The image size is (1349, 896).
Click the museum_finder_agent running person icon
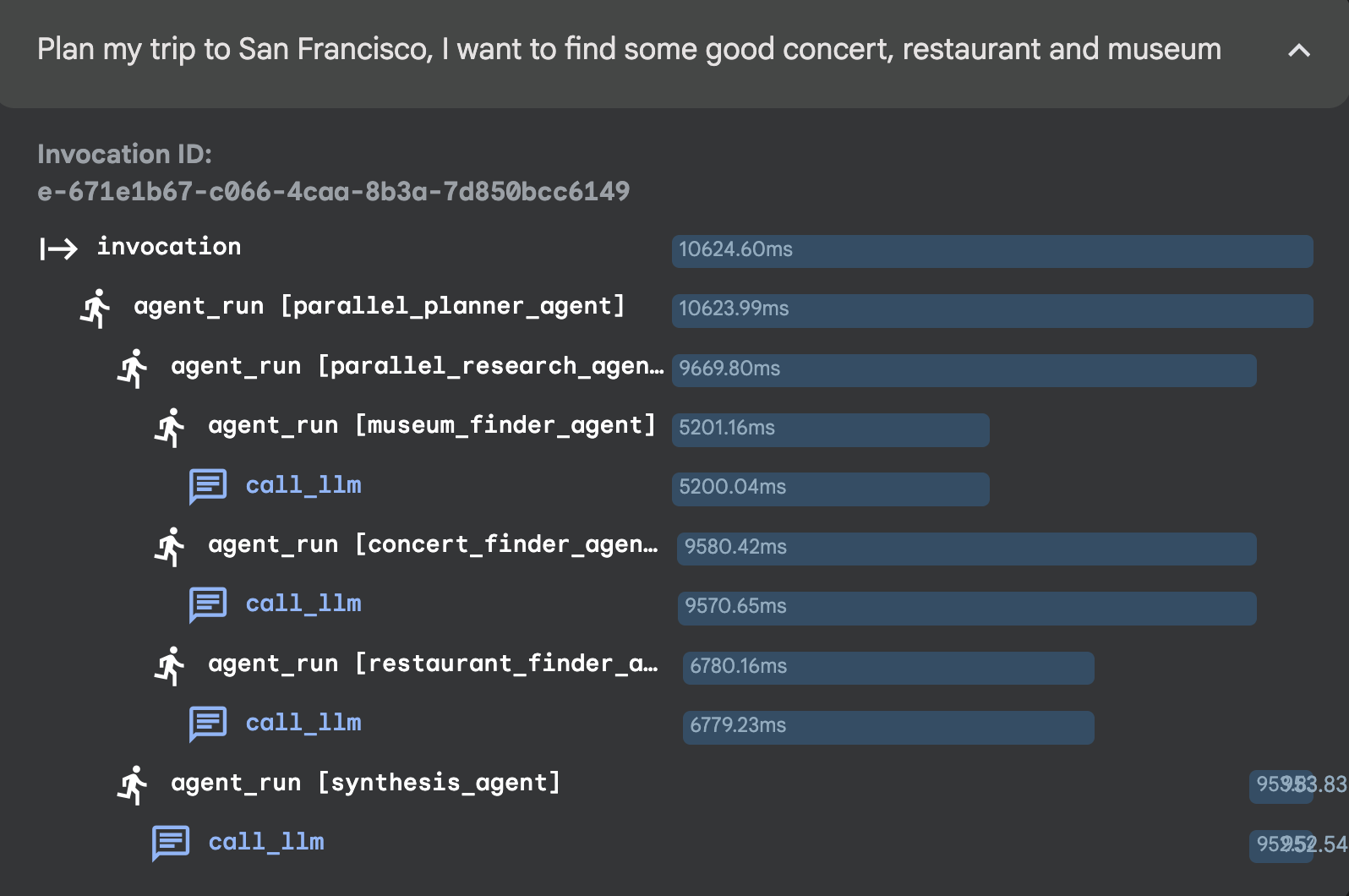click(170, 428)
